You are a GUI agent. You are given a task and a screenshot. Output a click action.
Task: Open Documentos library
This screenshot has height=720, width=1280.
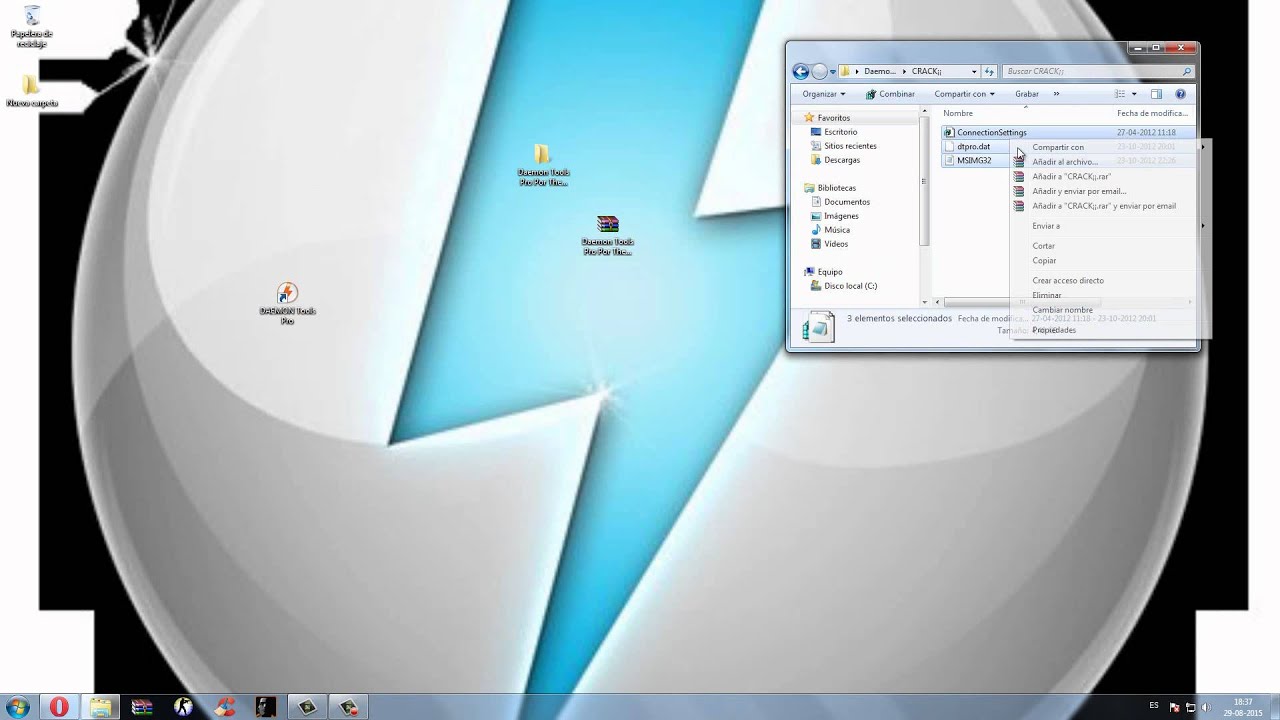846,202
